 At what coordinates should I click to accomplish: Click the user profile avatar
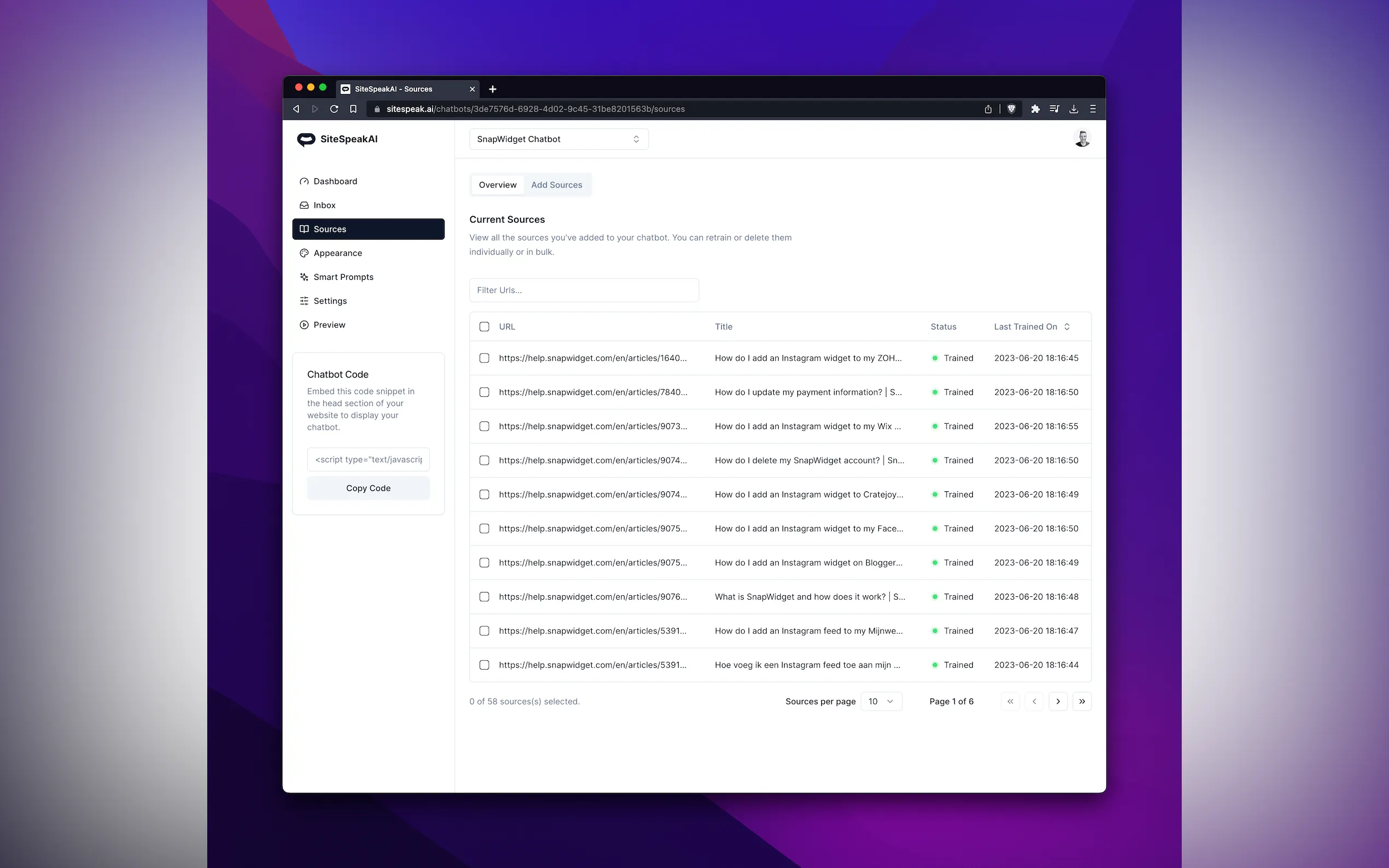click(1082, 138)
